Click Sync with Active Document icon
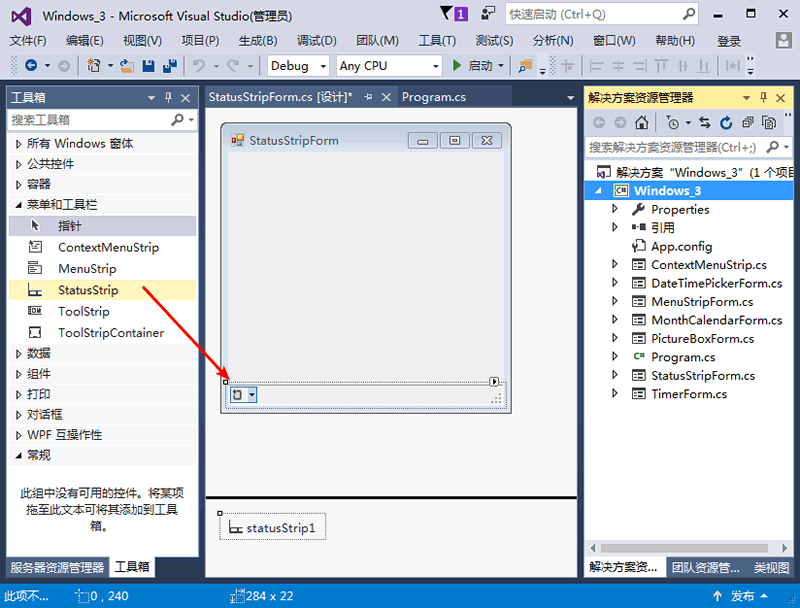This screenshot has width=800, height=608. [704, 123]
